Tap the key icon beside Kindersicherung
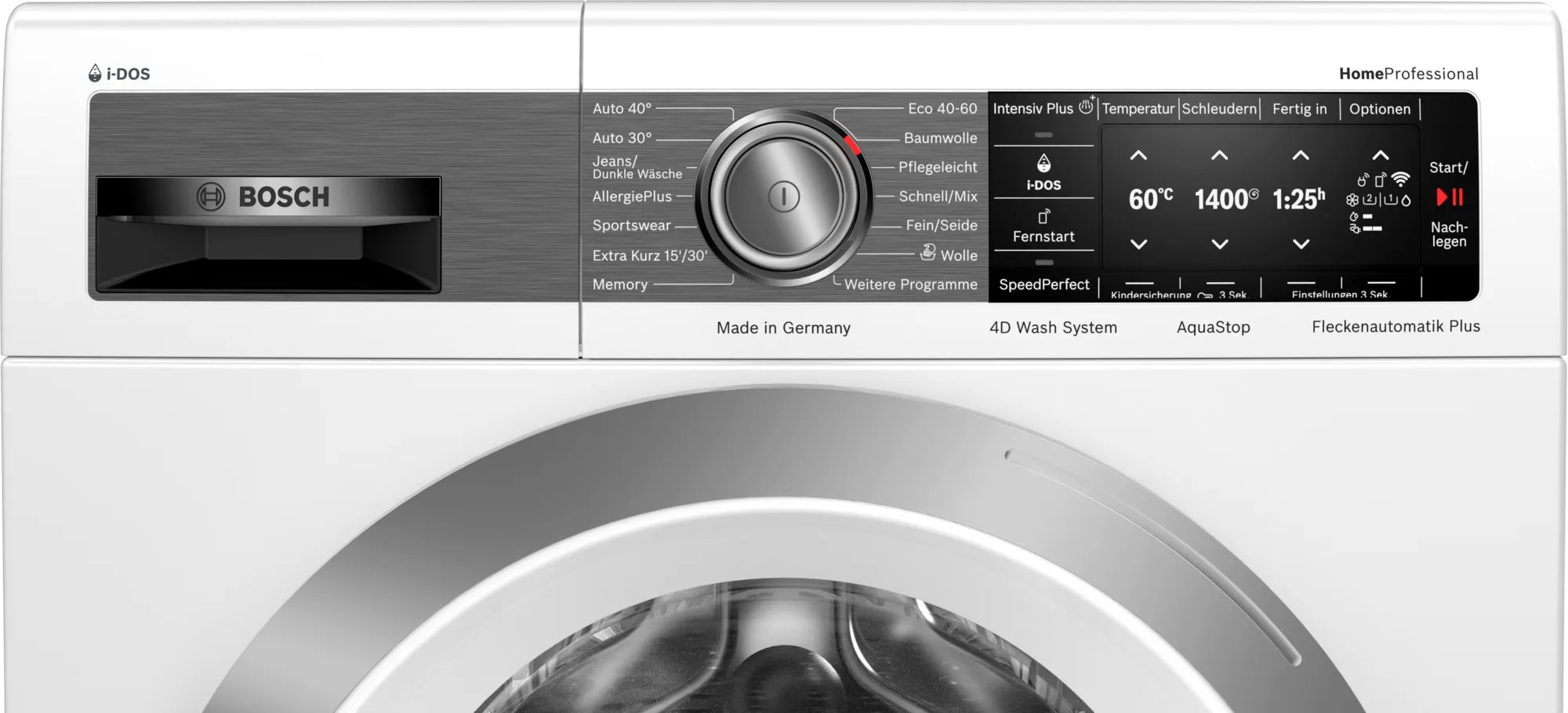Screen dimensions: 1568x713 pos(1205,295)
